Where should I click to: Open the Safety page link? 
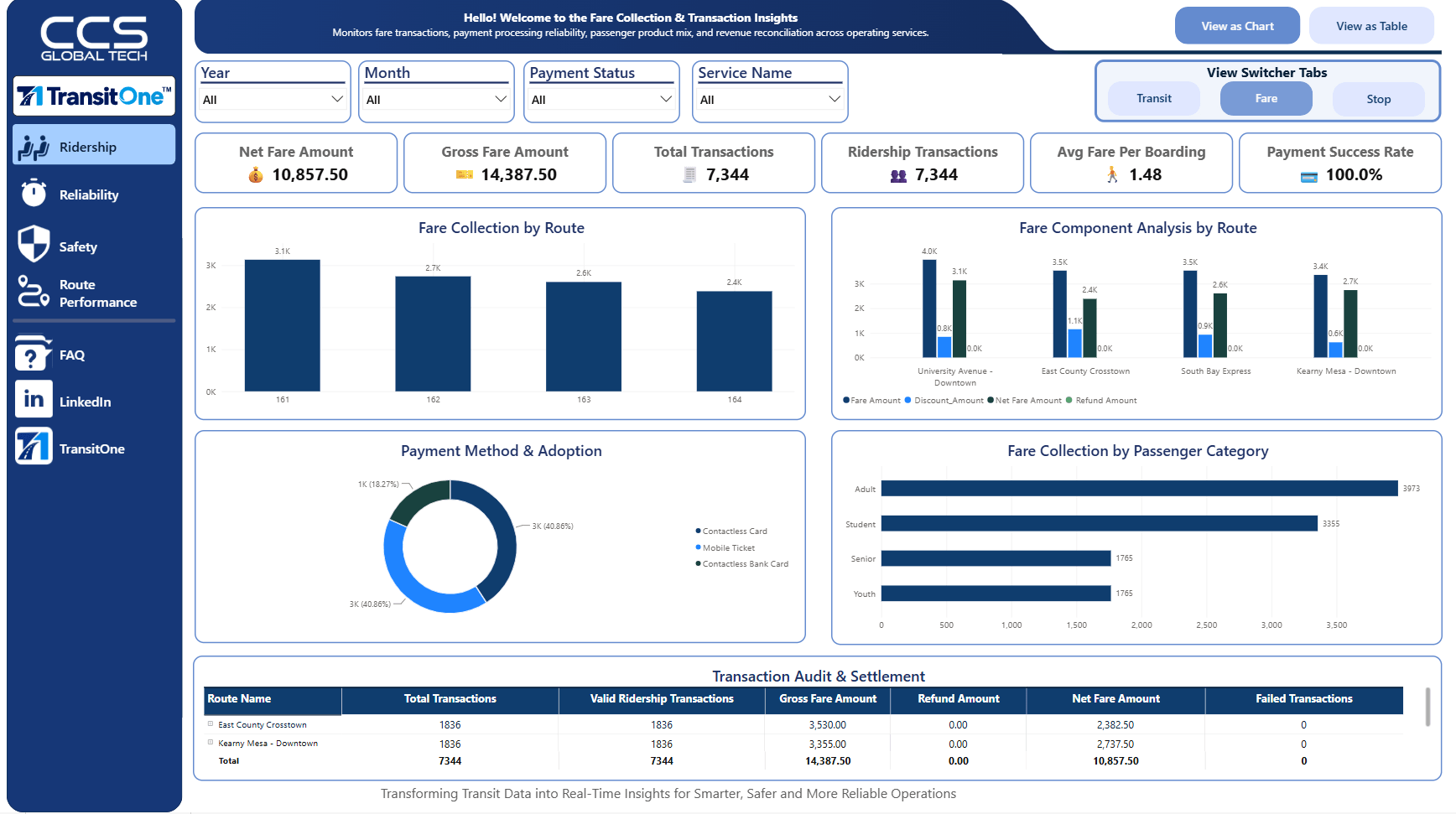point(78,246)
